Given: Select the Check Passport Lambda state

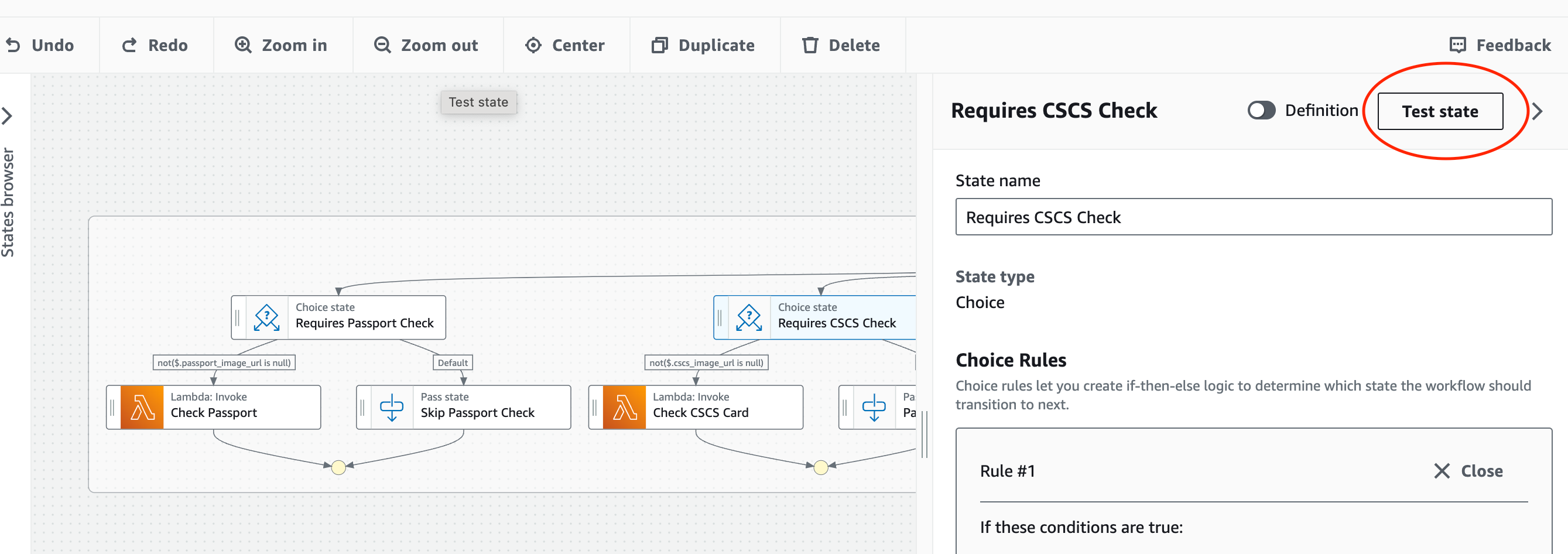Looking at the screenshot, I should 214,407.
